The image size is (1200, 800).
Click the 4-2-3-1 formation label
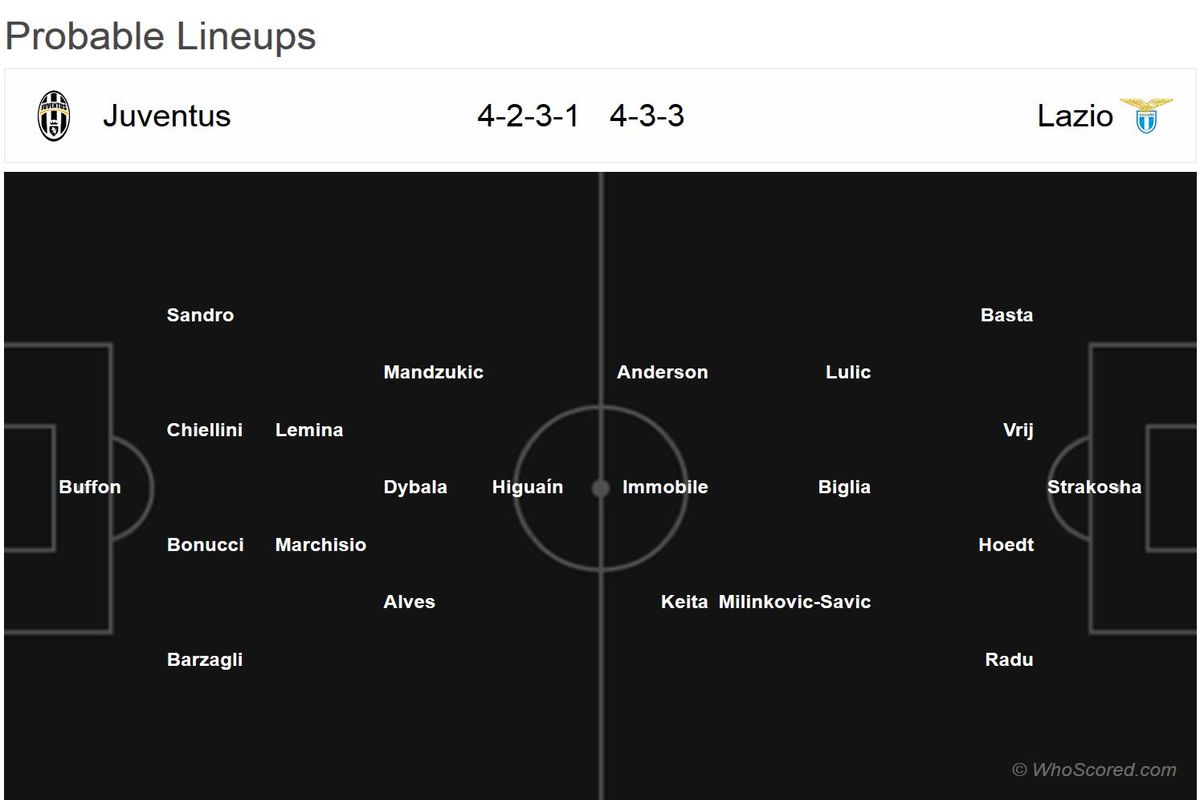click(x=528, y=116)
